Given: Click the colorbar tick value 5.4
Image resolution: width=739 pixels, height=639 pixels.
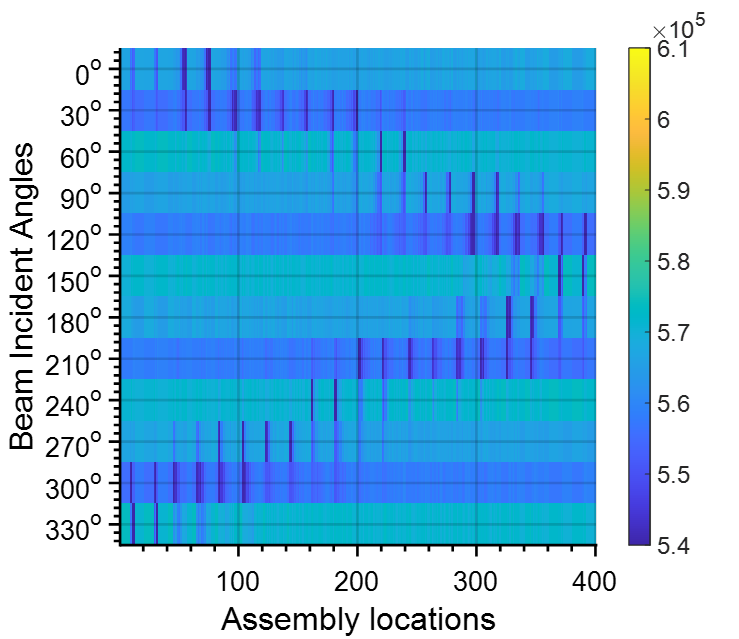Looking at the screenshot, I should point(673,546).
